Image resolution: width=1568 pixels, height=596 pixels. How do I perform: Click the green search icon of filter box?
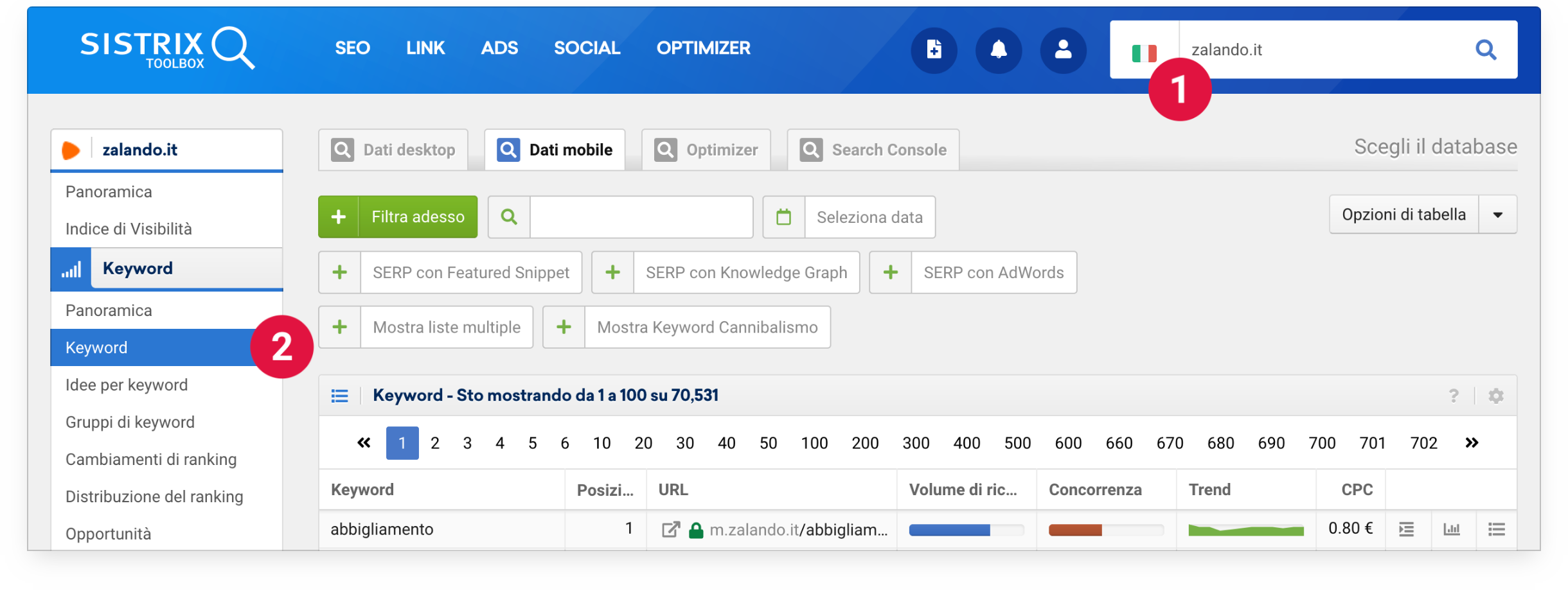tap(509, 217)
